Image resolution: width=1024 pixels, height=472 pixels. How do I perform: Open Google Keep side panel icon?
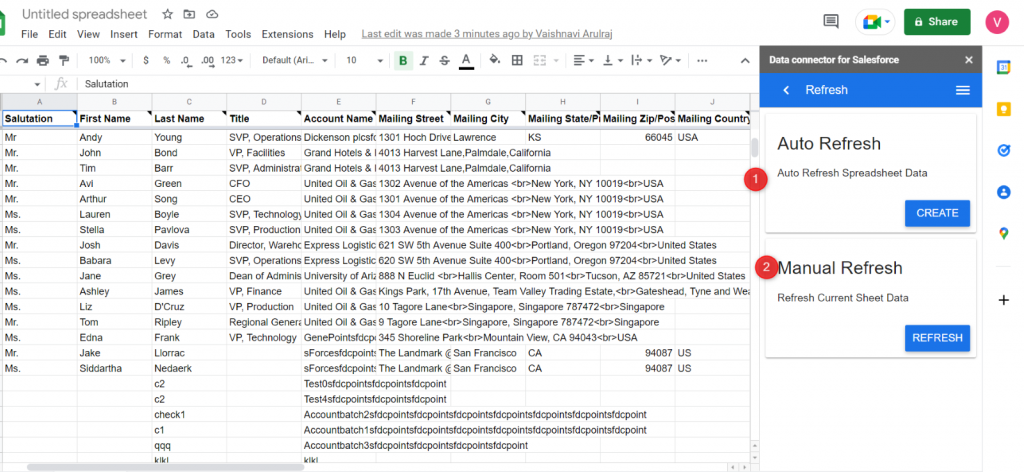pyautogui.click(x=1004, y=109)
